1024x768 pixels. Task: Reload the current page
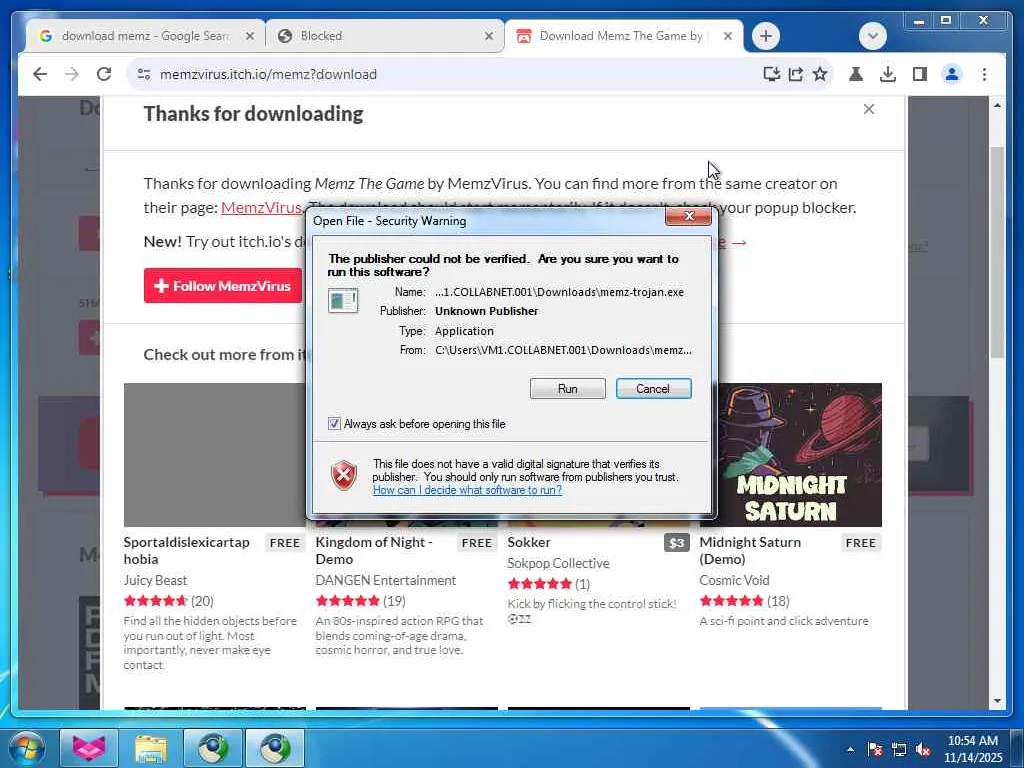tap(104, 74)
